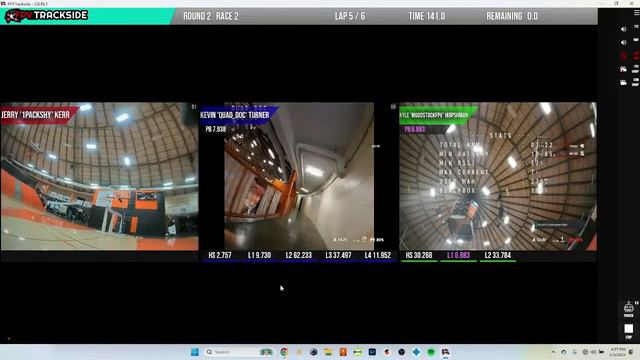Open the hamburger menu in FPV Trackside
Viewport: 640px width, 360px height.
pos(636,13)
